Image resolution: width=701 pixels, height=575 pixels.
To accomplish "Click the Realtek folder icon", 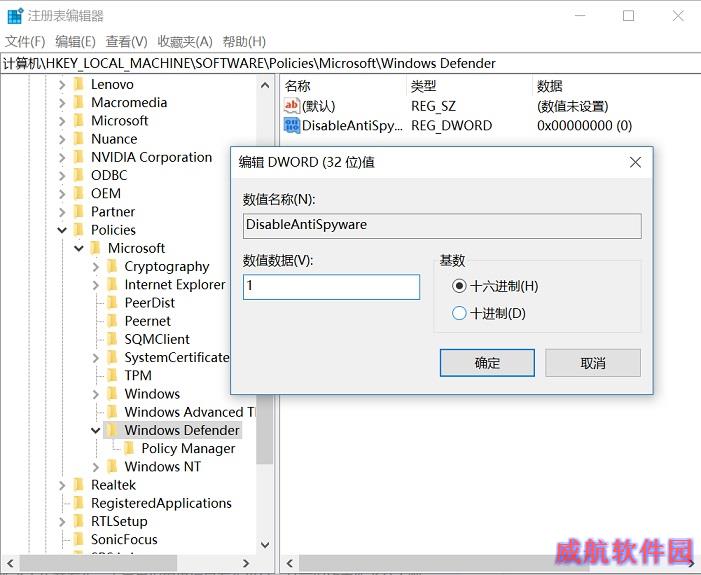I will tap(79, 485).
